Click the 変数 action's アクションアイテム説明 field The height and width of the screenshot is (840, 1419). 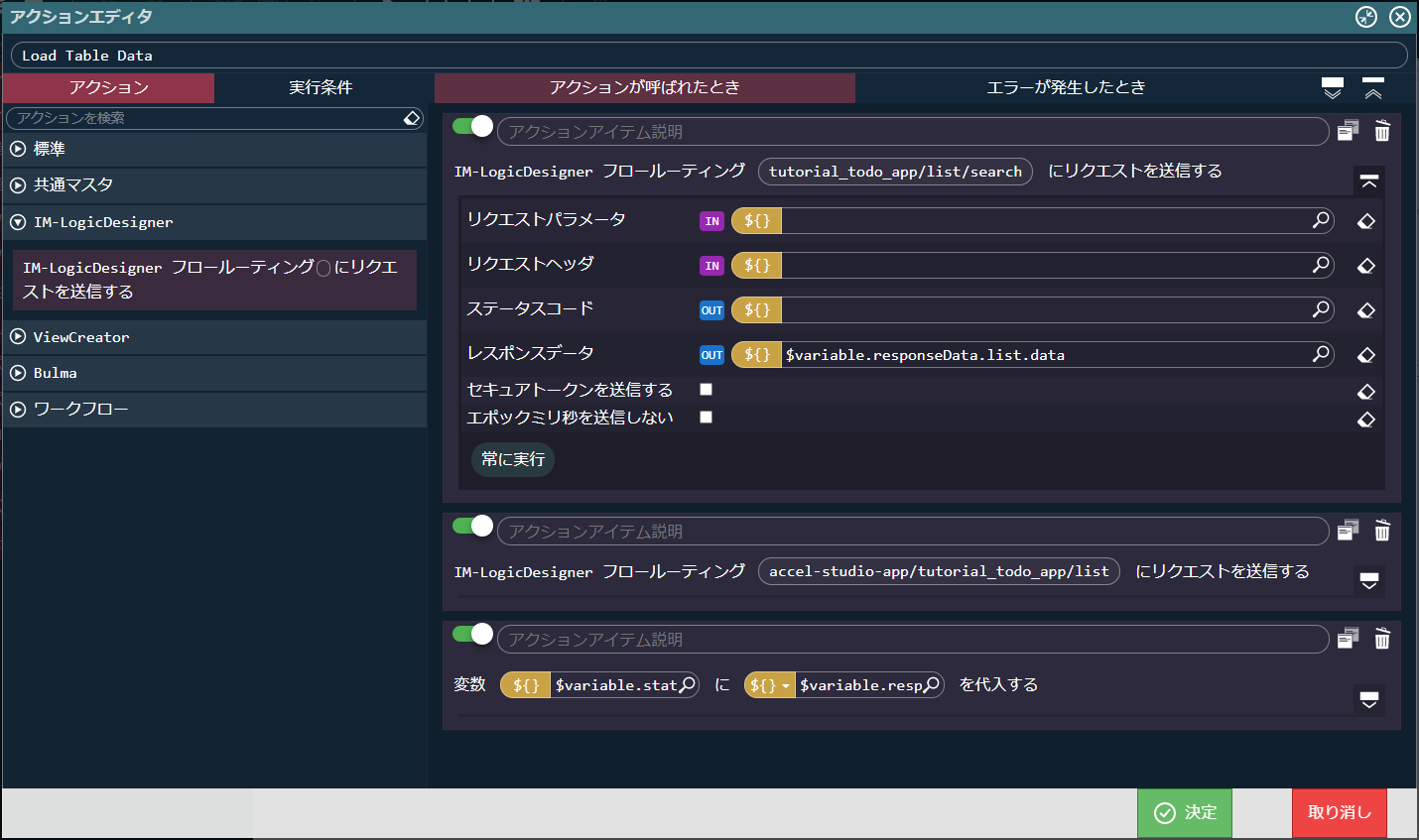(913, 639)
